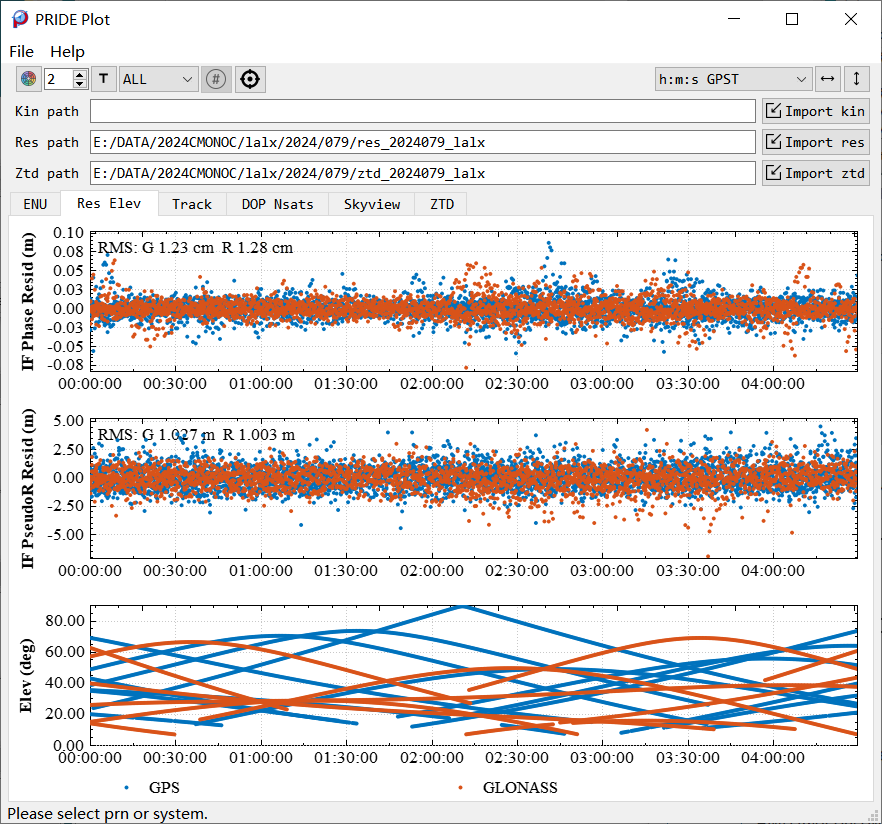Click the horizontal double-arrow fit icon

tap(827, 79)
